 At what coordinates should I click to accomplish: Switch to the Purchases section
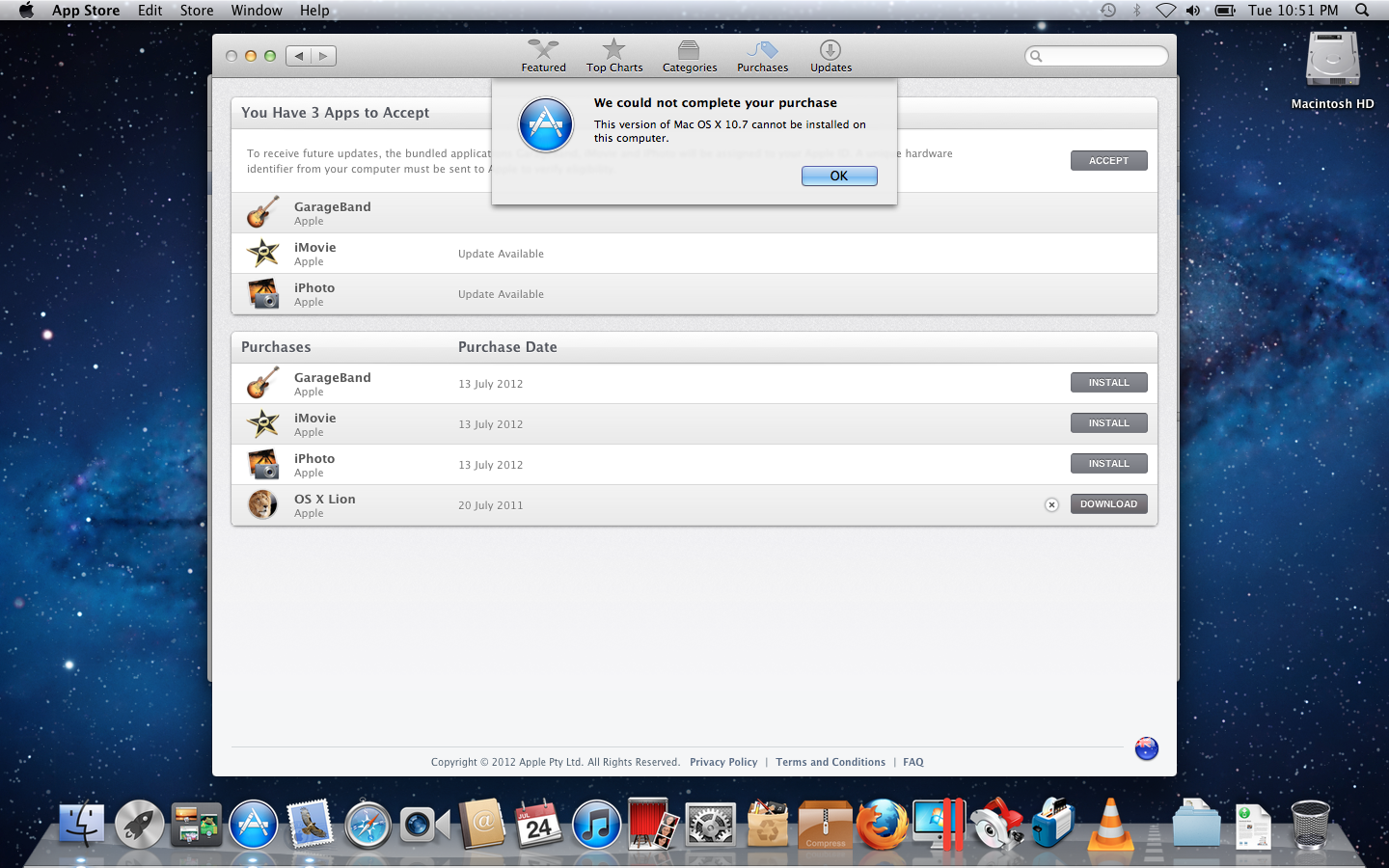click(762, 56)
